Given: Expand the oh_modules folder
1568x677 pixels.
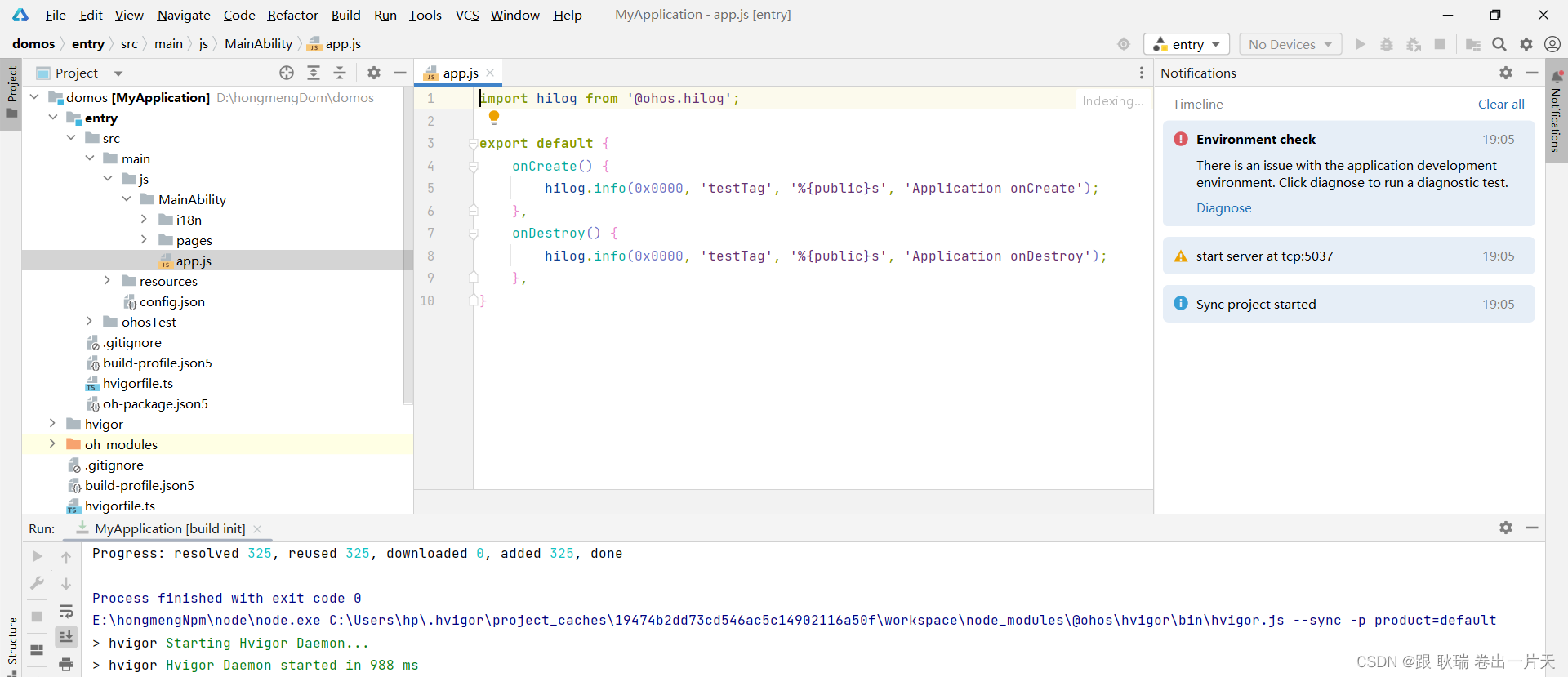Looking at the screenshot, I should [x=53, y=444].
